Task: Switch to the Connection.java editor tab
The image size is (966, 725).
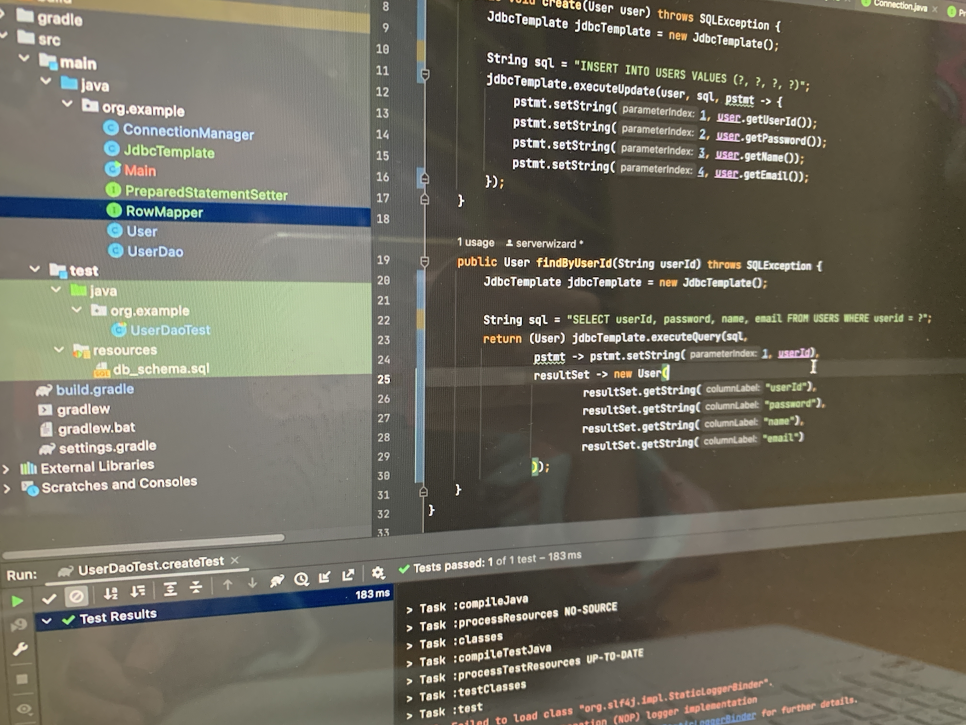Action: [x=899, y=6]
